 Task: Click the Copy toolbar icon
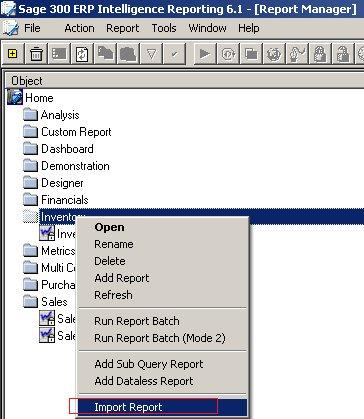point(105,54)
